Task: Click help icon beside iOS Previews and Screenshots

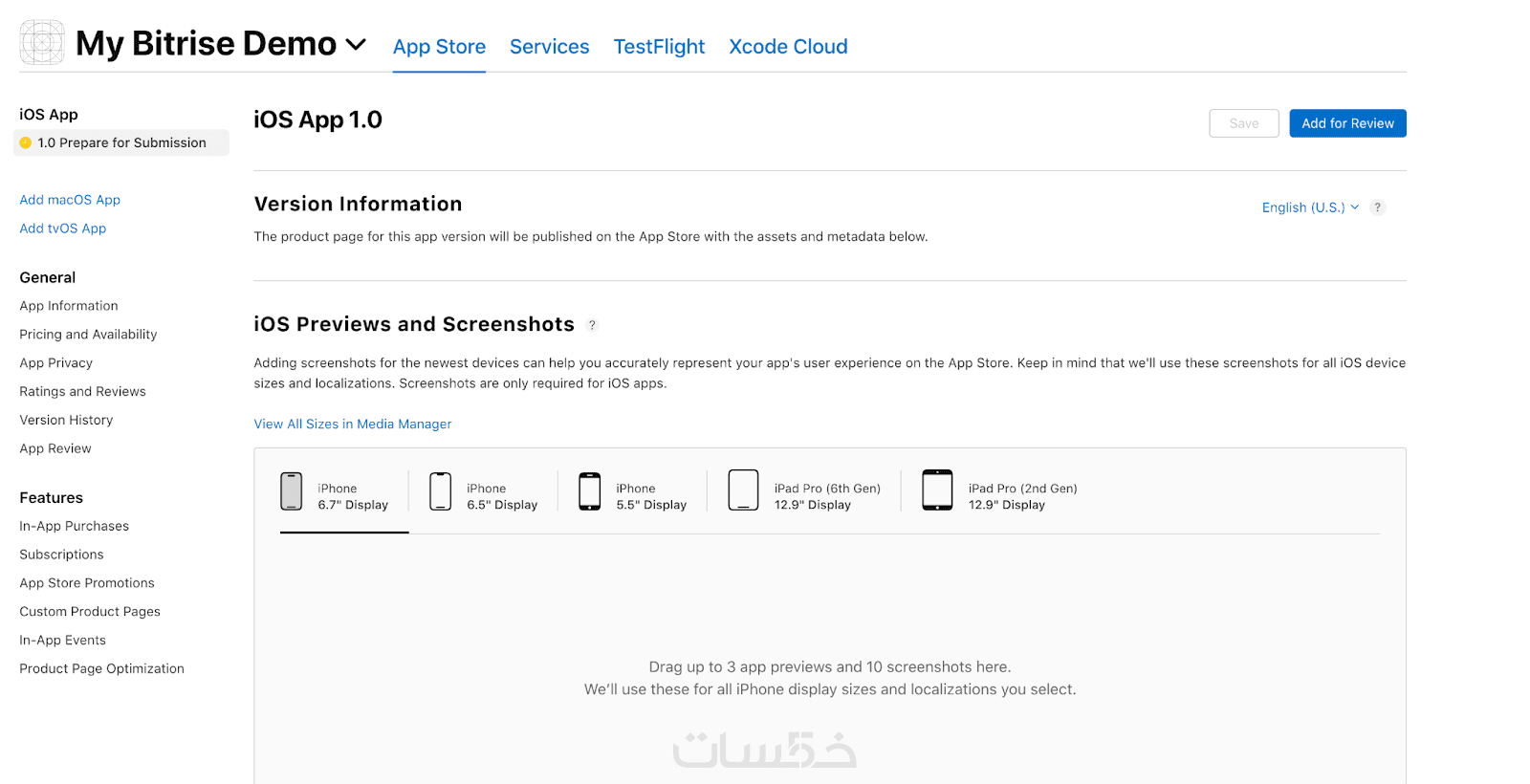Action: pos(593,325)
